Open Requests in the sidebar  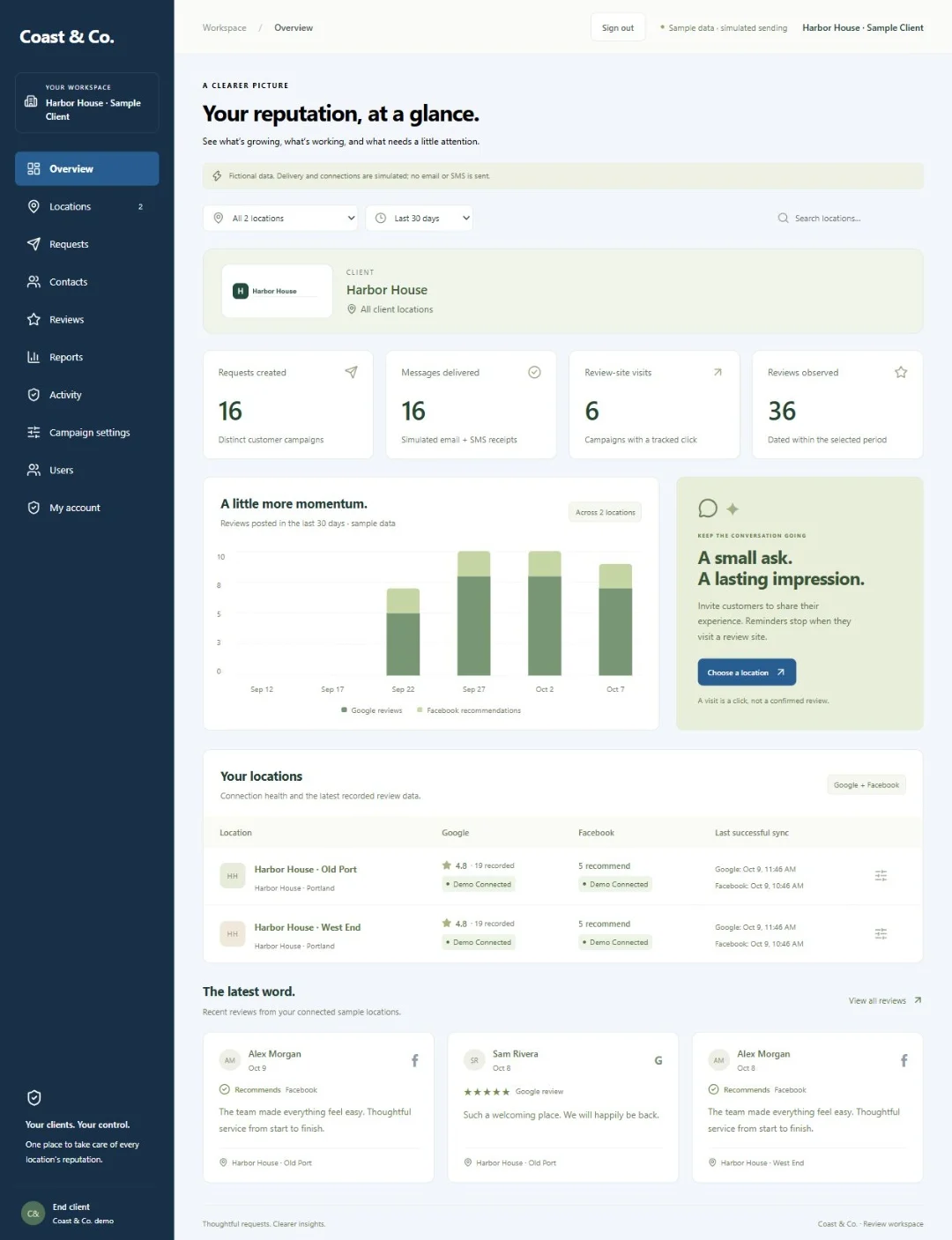click(x=86, y=244)
